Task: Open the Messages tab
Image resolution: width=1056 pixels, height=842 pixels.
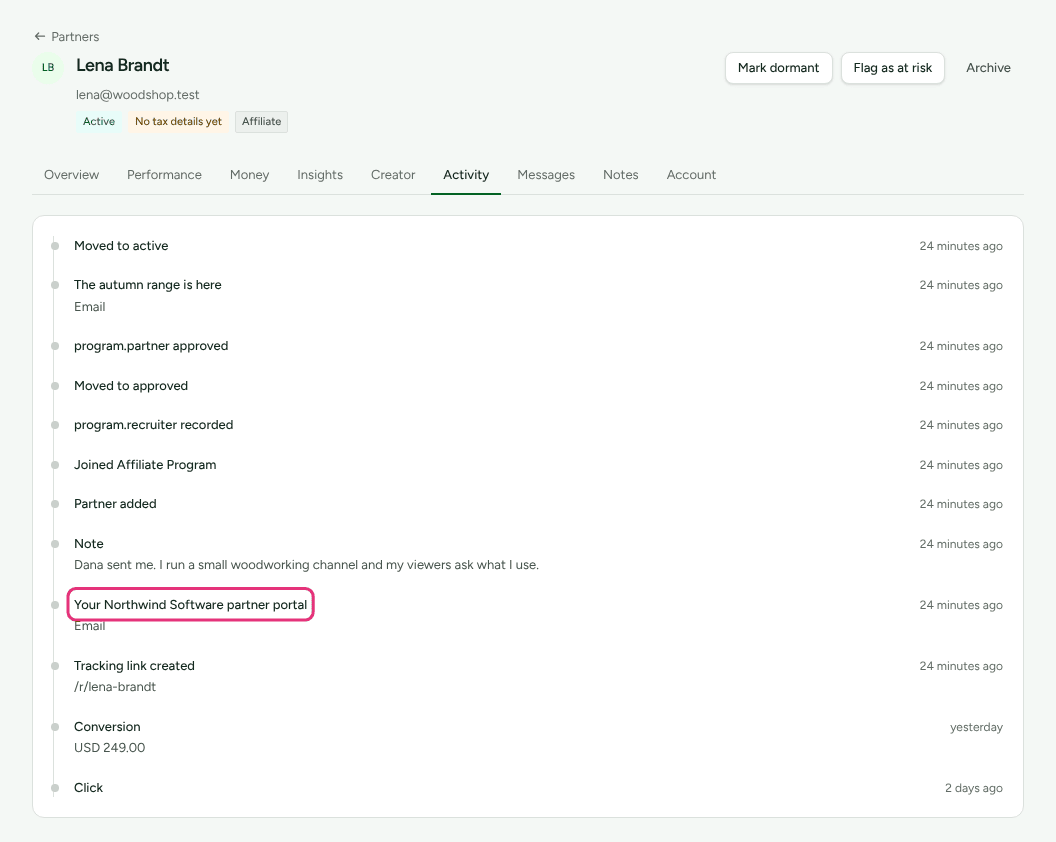Action: pos(546,174)
